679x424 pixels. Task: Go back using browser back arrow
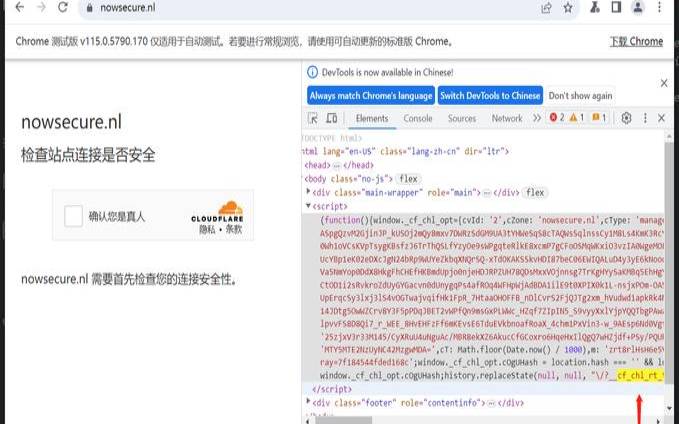[x=19, y=7]
